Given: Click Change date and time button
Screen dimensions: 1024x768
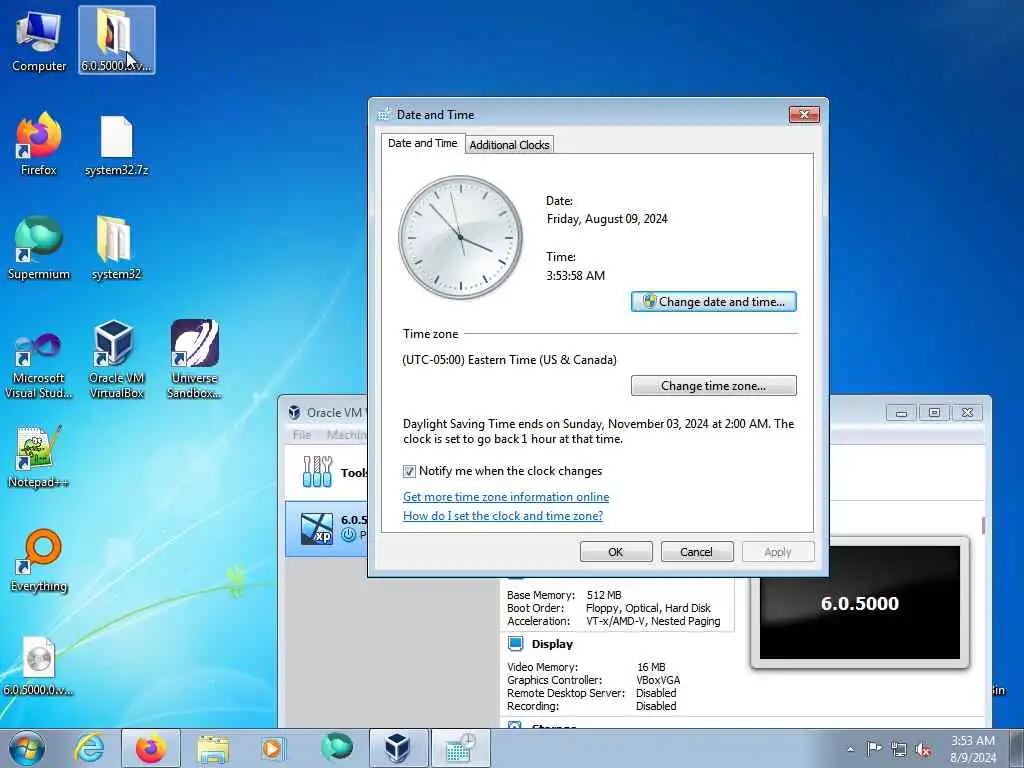Looking at the screenshot, I should pos(714,302).
